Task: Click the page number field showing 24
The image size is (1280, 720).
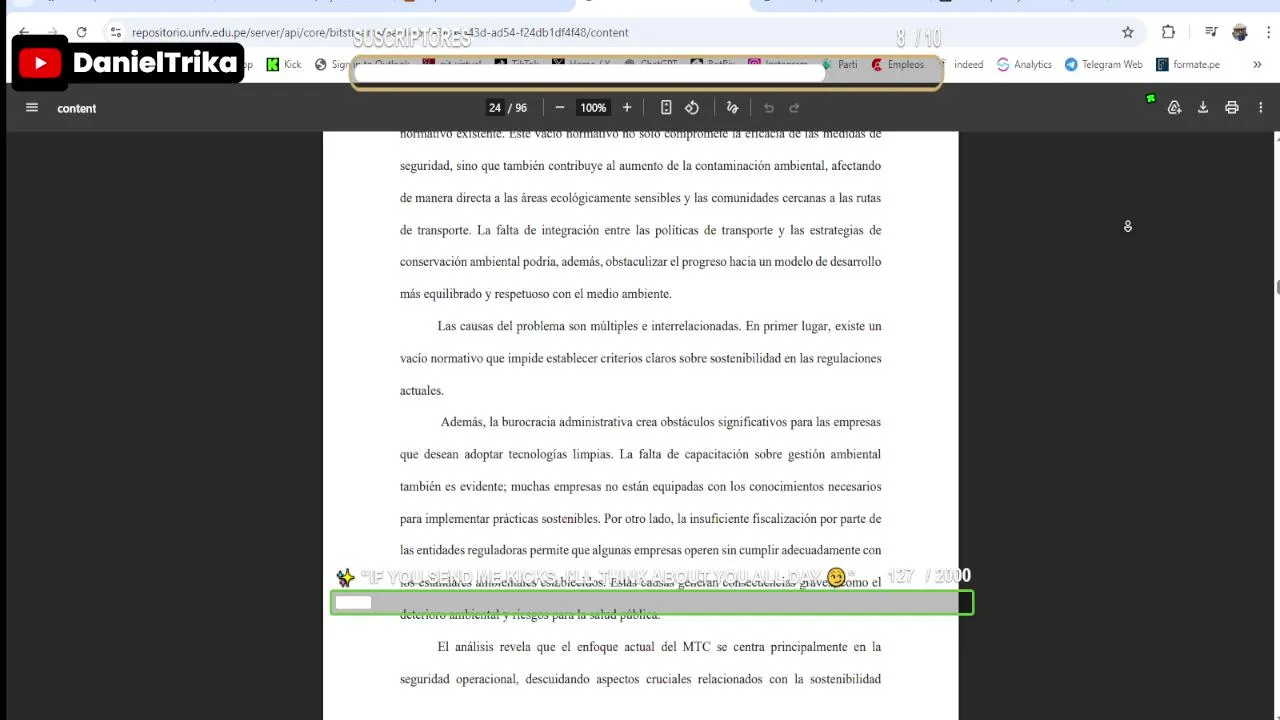Action: 495,108
